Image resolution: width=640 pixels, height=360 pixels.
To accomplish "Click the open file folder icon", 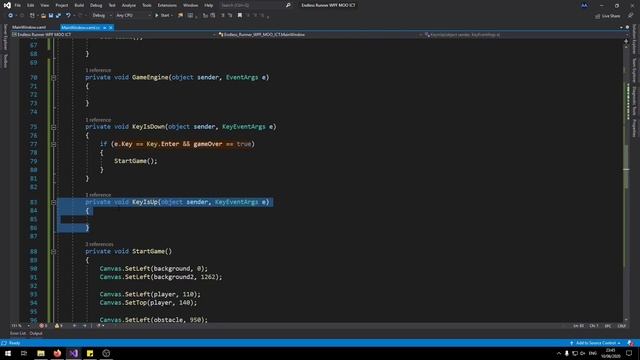I will coord(43,16).
